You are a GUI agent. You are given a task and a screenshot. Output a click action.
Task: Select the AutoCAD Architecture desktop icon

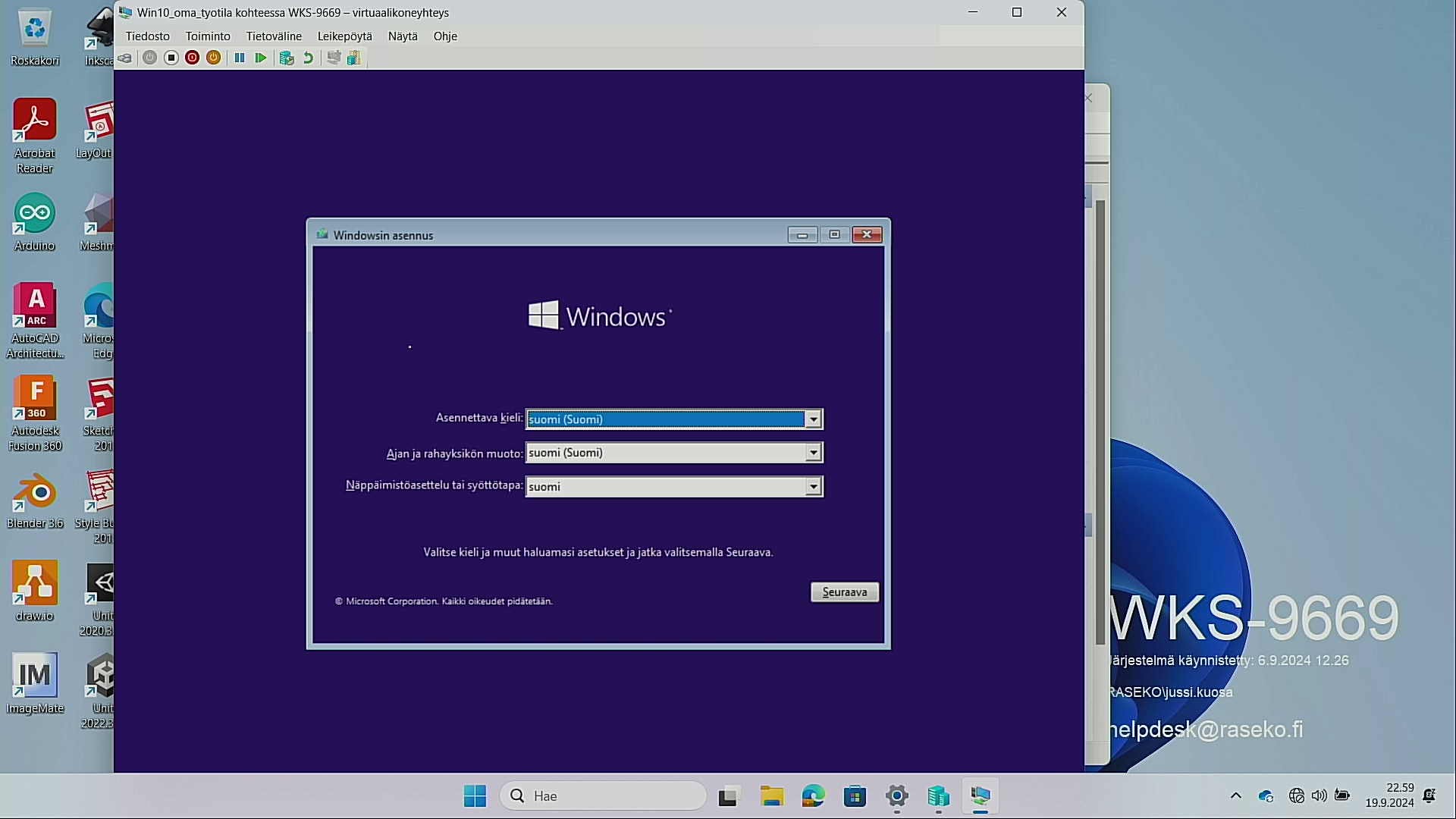pyautogui.click(x=35, y=321)
